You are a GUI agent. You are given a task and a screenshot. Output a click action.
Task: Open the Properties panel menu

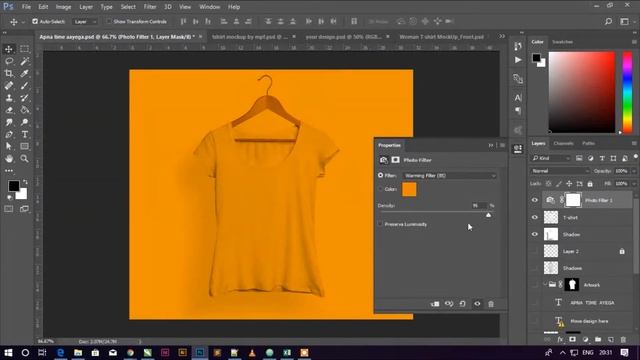pyautogui.click(x=502, y=145)
